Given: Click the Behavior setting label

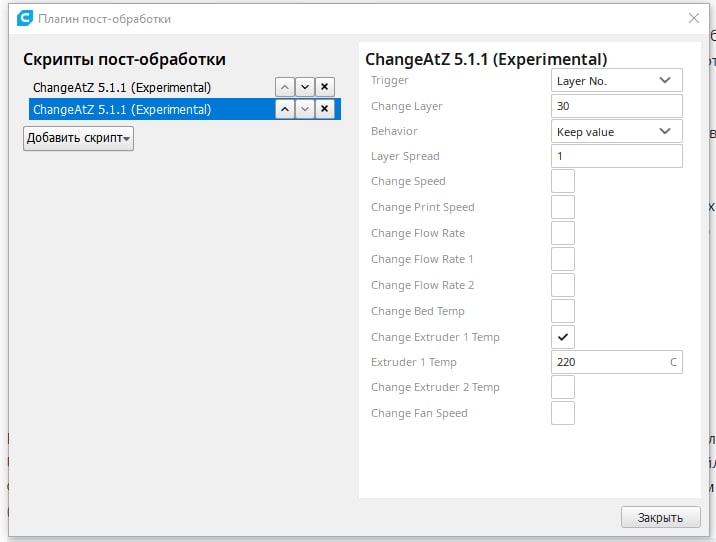Looking at the screenshot, I should (394, 131).
